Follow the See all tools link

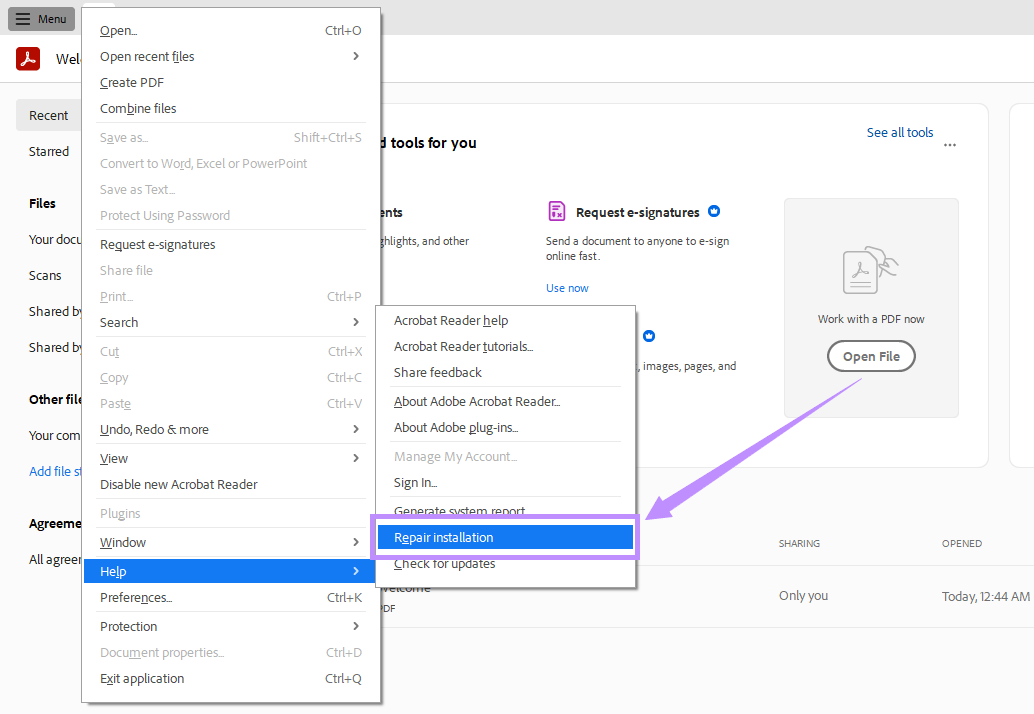pyautogui.click(x=900, y=132)
